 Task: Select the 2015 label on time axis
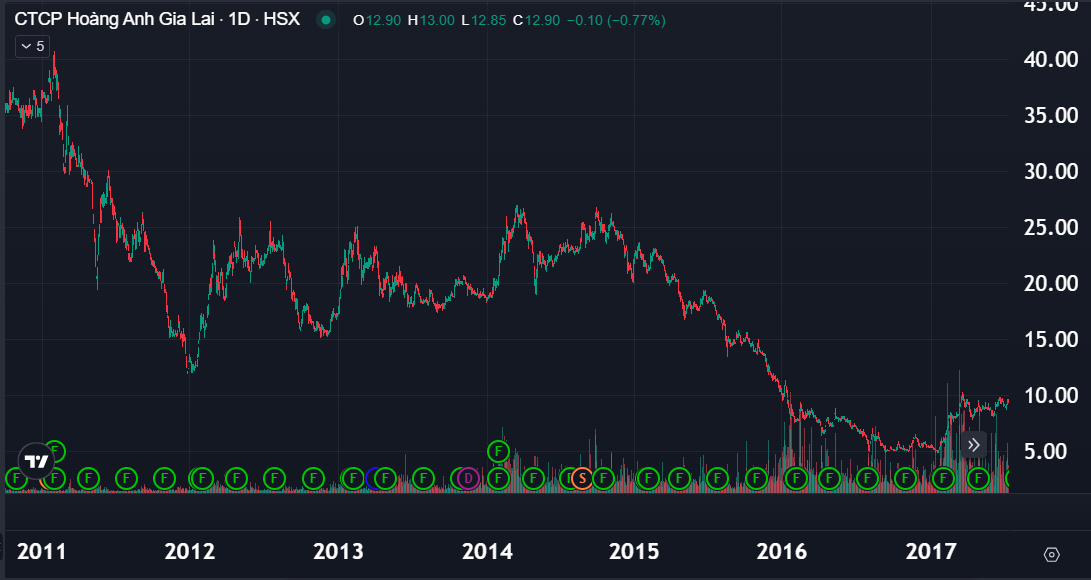pyautogui.click(x=634, y=551)
